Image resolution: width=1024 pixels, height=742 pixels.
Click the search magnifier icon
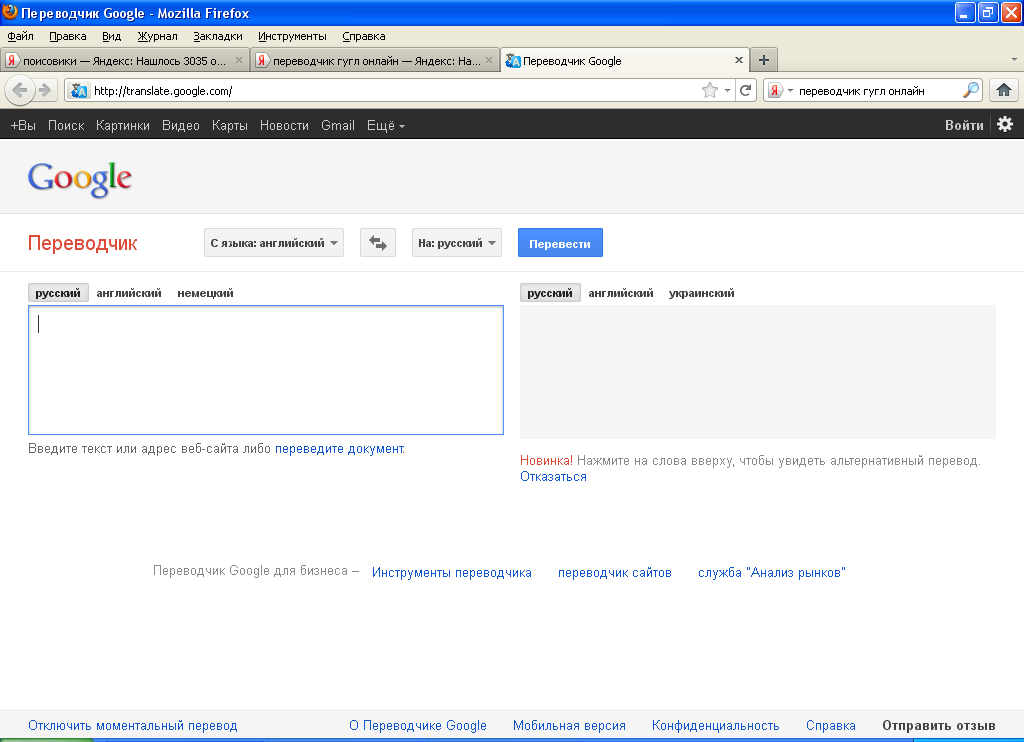971,90
